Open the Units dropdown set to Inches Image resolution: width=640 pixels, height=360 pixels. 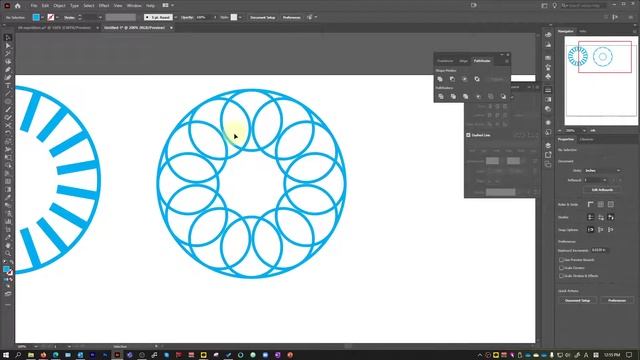pyautogui.click(x=602, y=171)
